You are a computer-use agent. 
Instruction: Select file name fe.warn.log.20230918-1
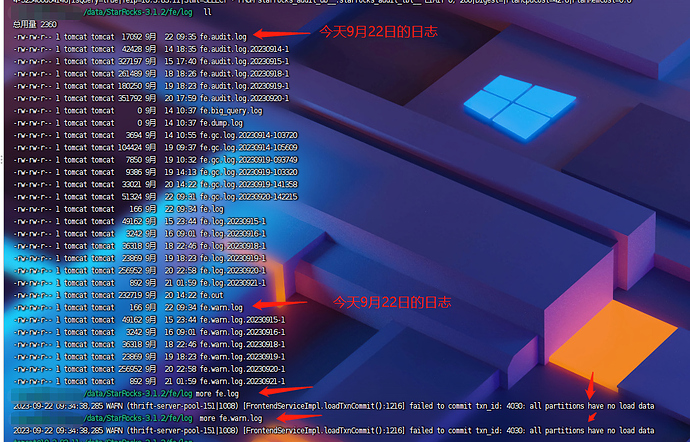click(242, 345)
